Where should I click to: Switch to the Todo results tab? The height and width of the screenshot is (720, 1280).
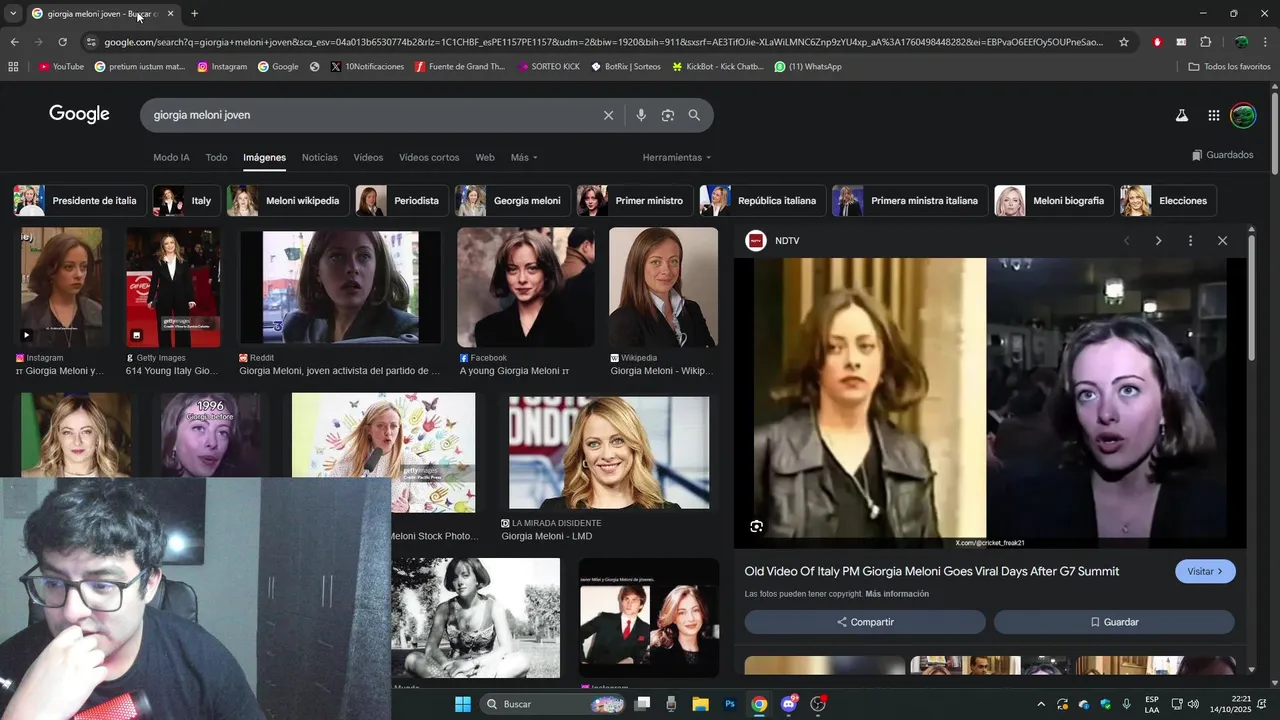tap(216, 158)
